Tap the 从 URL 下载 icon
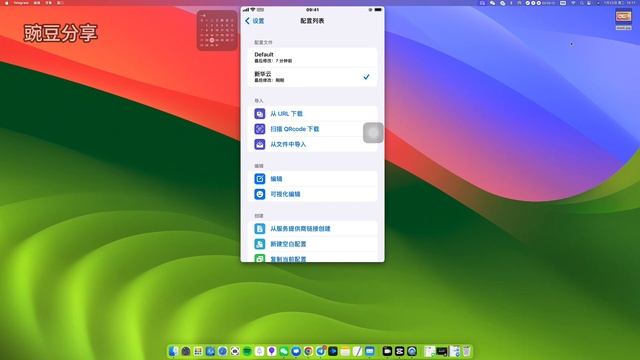This screenshot has height=360, width=640. [x=260, y=113]
